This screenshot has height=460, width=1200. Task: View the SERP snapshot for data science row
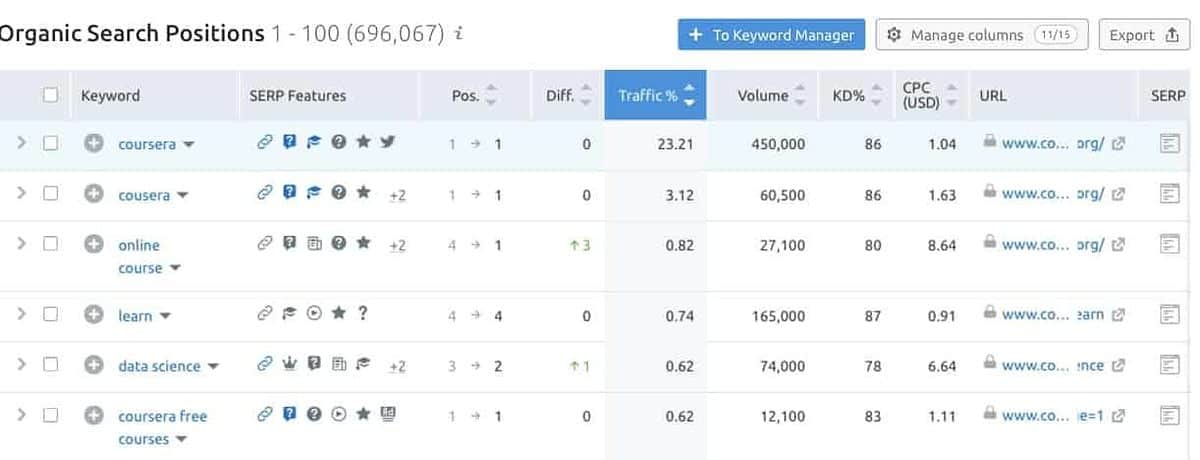pos(1169,366)
